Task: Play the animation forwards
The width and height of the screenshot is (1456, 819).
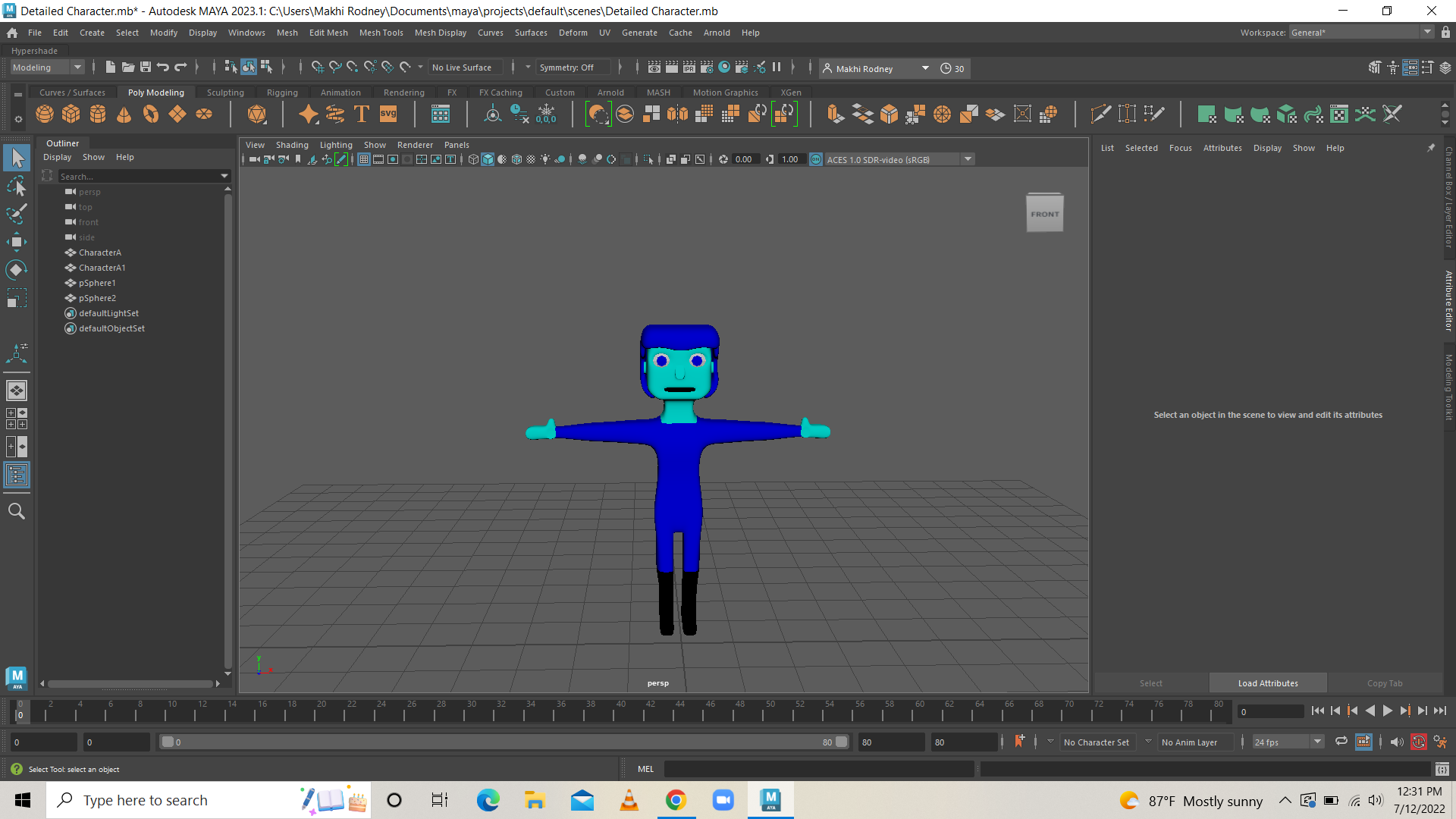Action: [x=1387, y=711]
